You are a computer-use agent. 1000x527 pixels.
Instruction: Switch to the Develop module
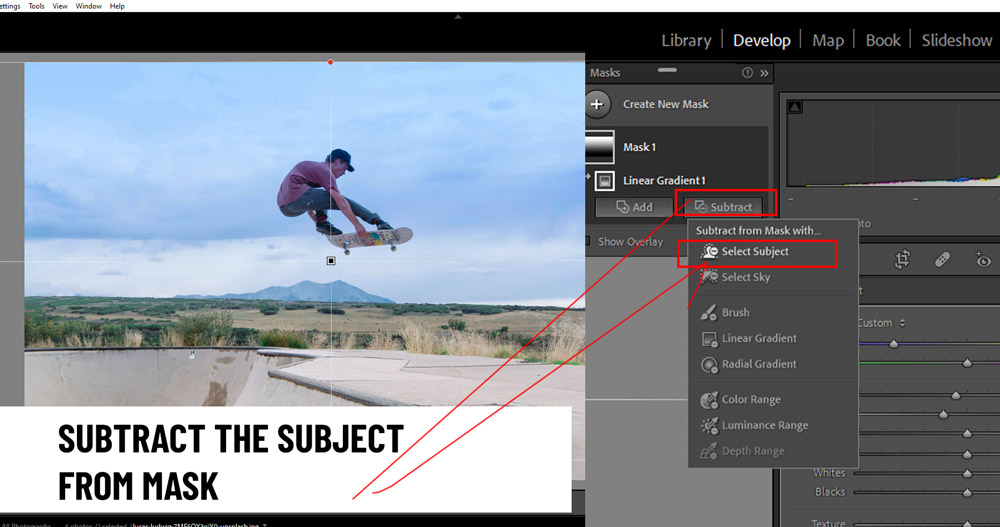tap(761, 40)
